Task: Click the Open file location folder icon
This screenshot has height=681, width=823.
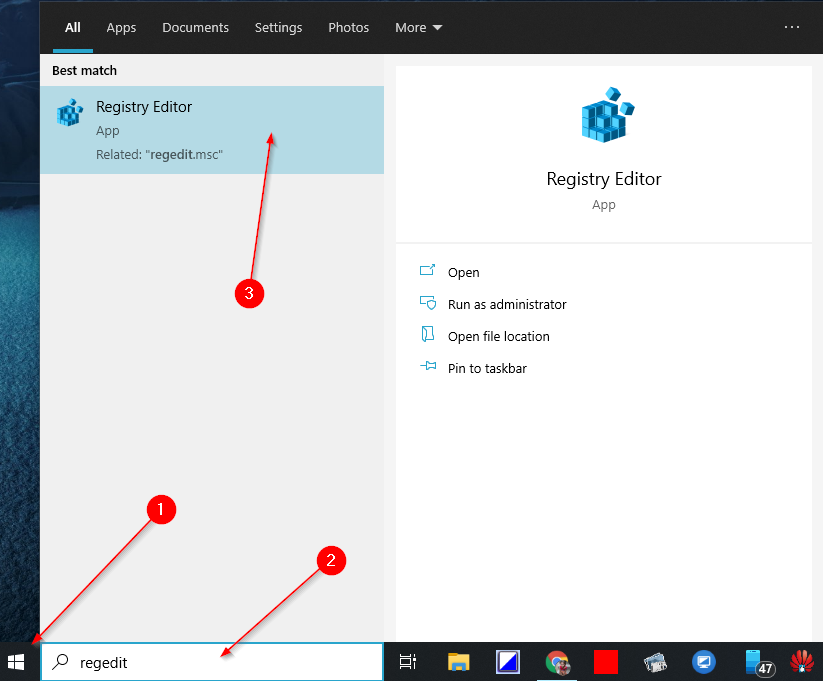Action: tap(428, 333)
